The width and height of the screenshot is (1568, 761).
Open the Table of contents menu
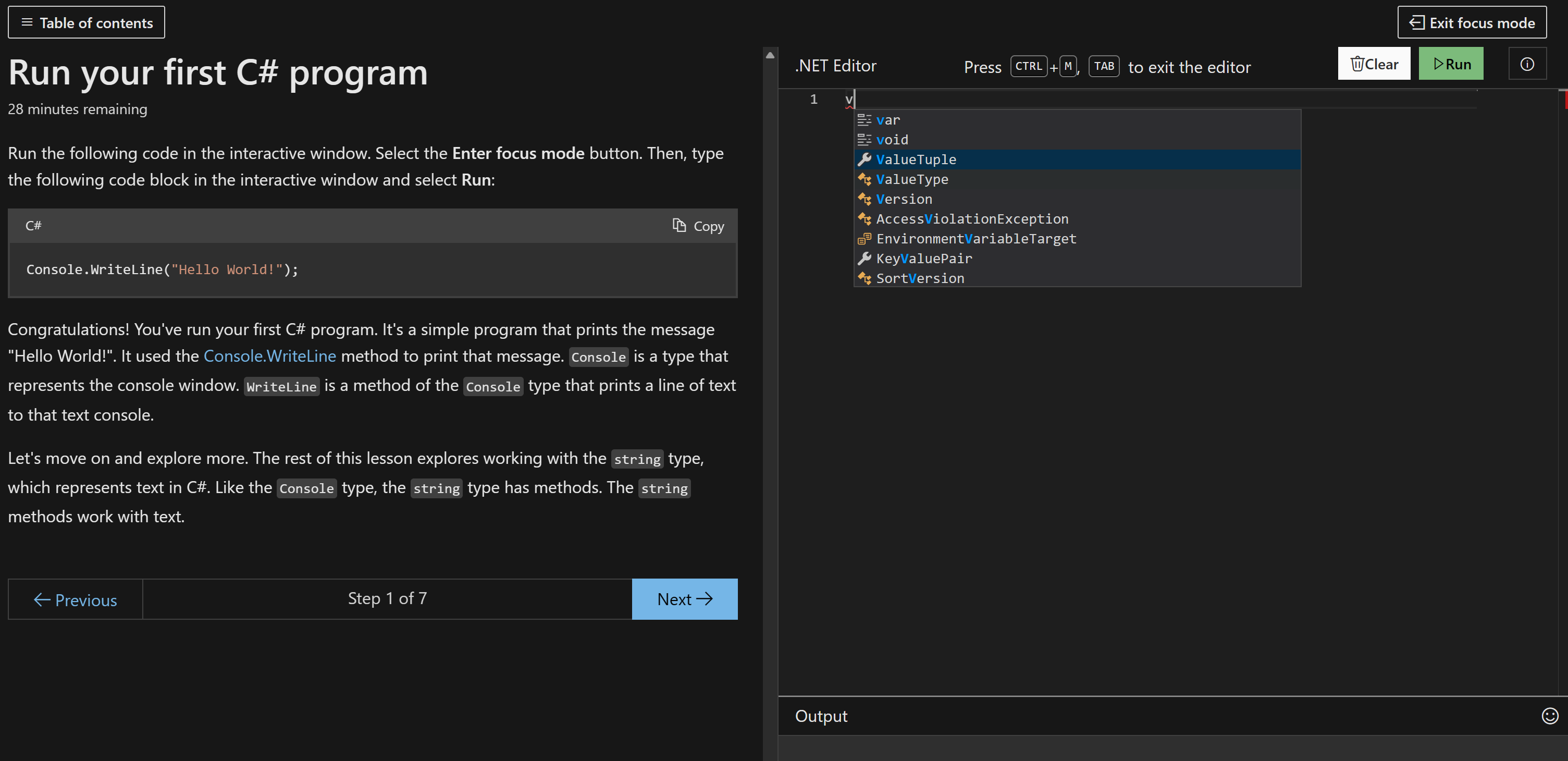coord(87,22)
